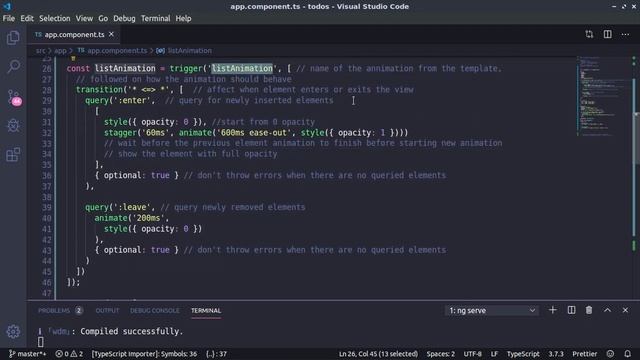The width and height of the screenshot is (640, 360).
Task: Open the Debug menu
Action: (124, 18)
